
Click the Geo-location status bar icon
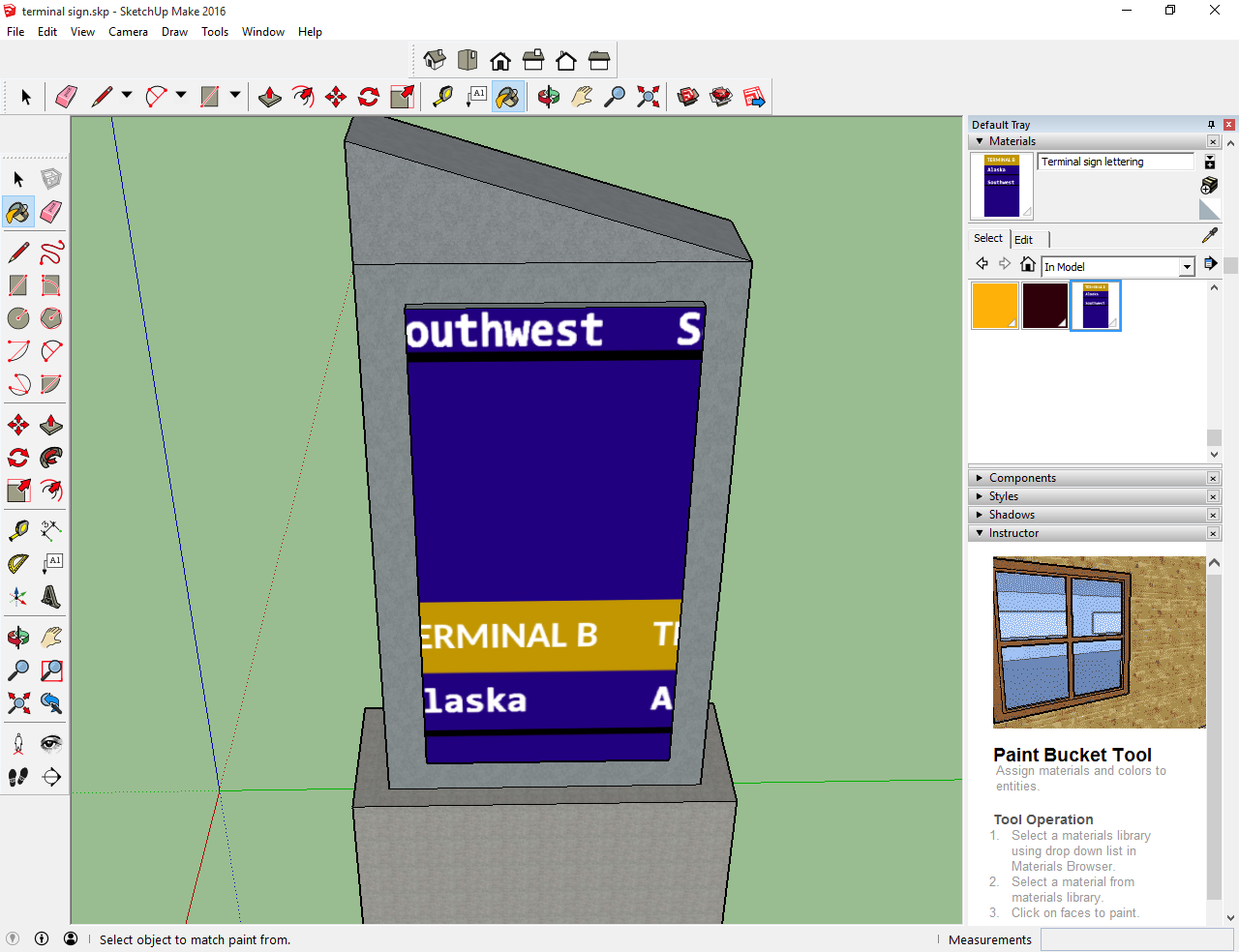pos(13,938)
